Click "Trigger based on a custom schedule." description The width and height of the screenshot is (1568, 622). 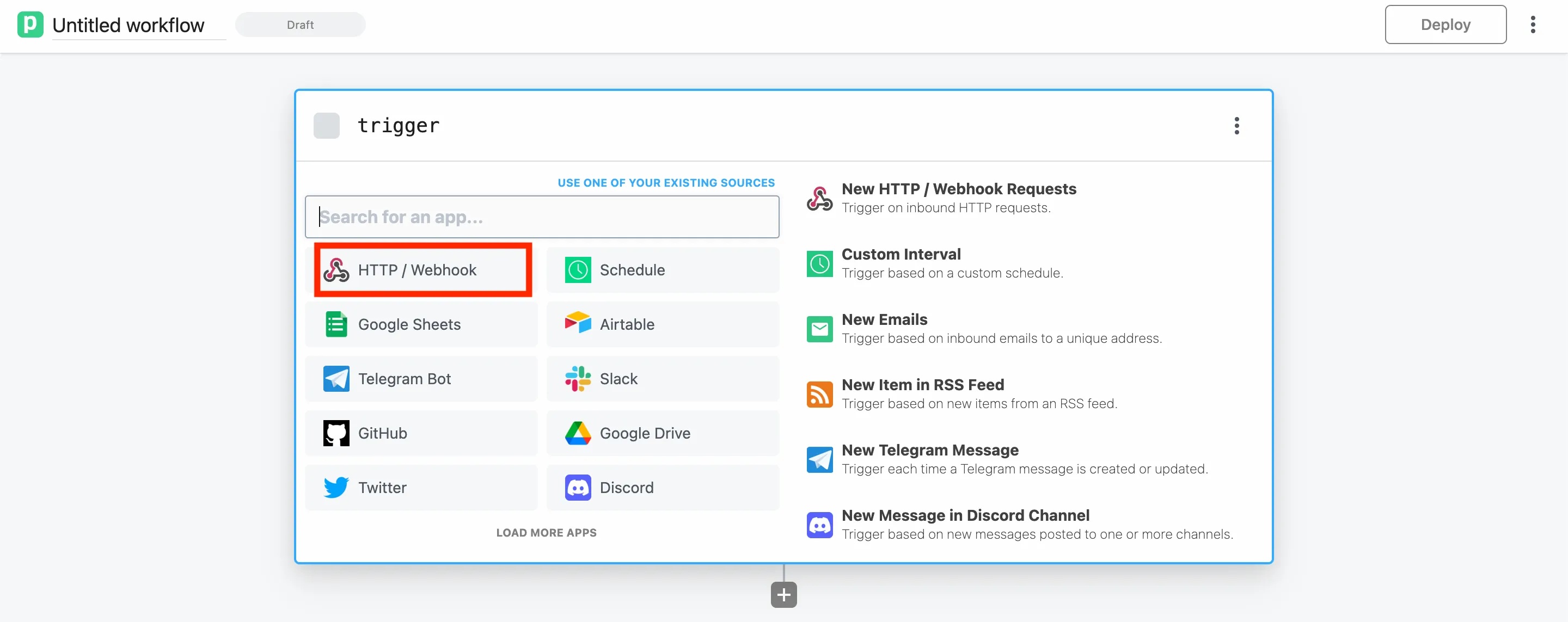(x=952, y=273)
